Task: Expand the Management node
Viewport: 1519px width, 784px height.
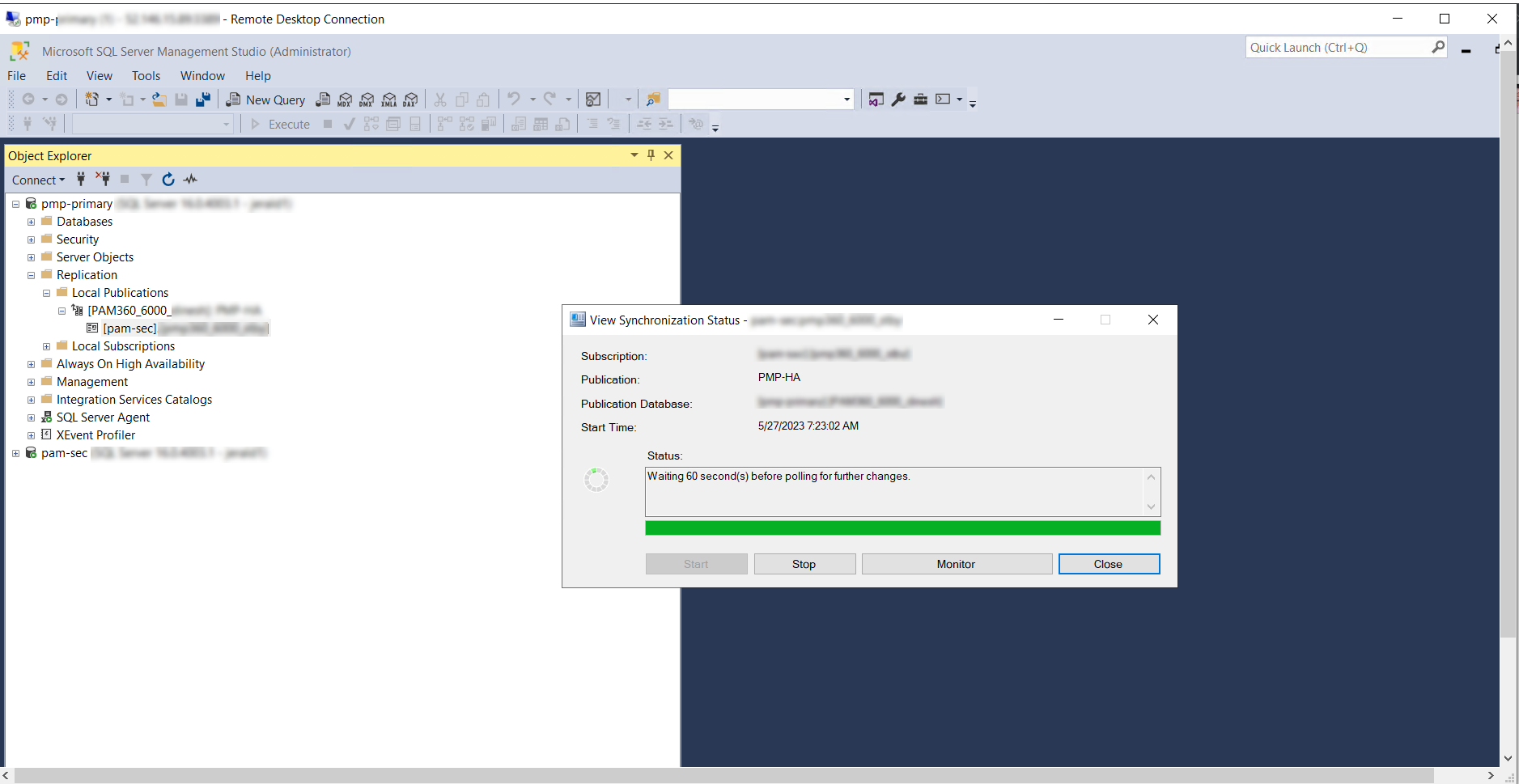Action: (31, 382)
